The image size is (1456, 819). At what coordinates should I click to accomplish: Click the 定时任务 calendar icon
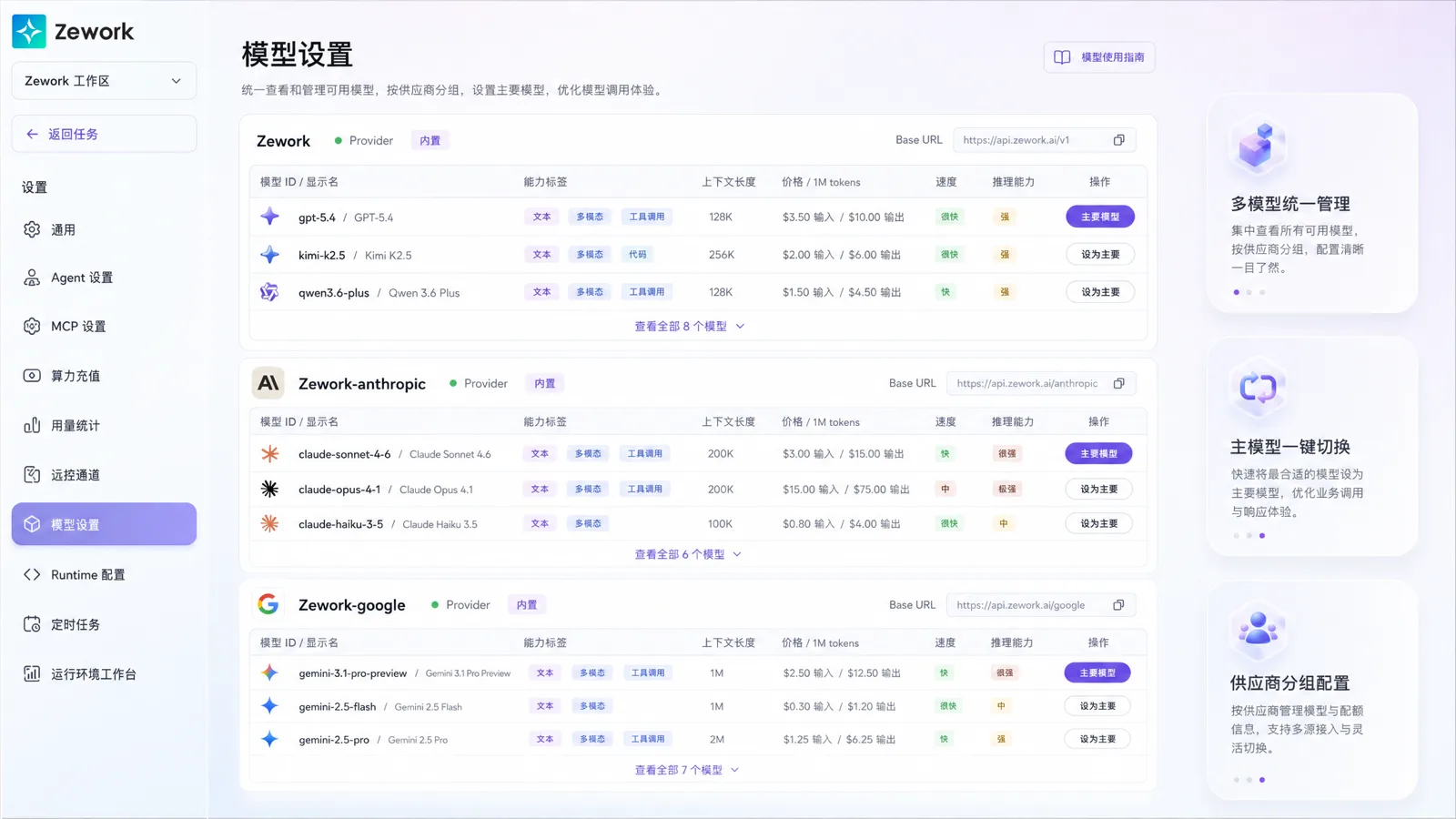[x=32, y=624]
